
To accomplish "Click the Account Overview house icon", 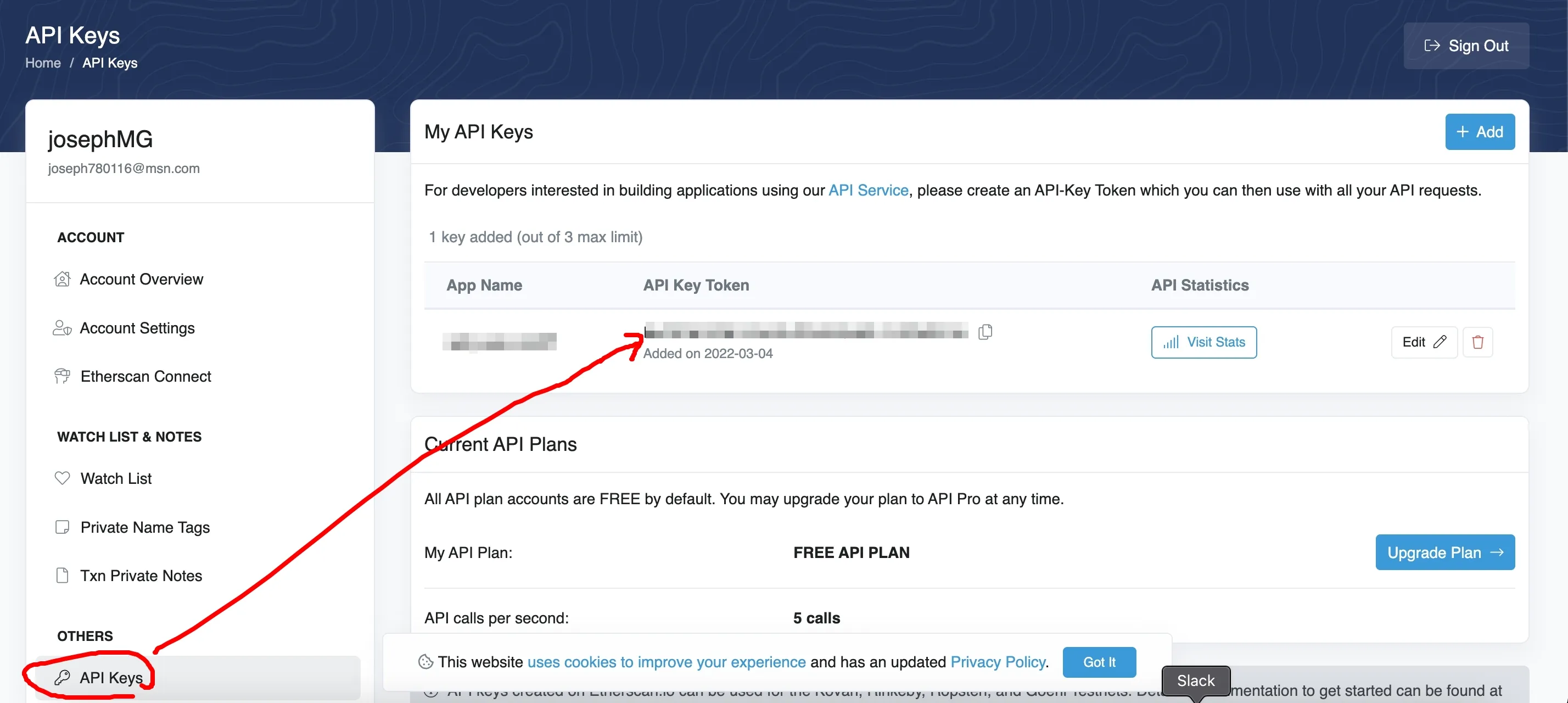I will coord(62,280).
